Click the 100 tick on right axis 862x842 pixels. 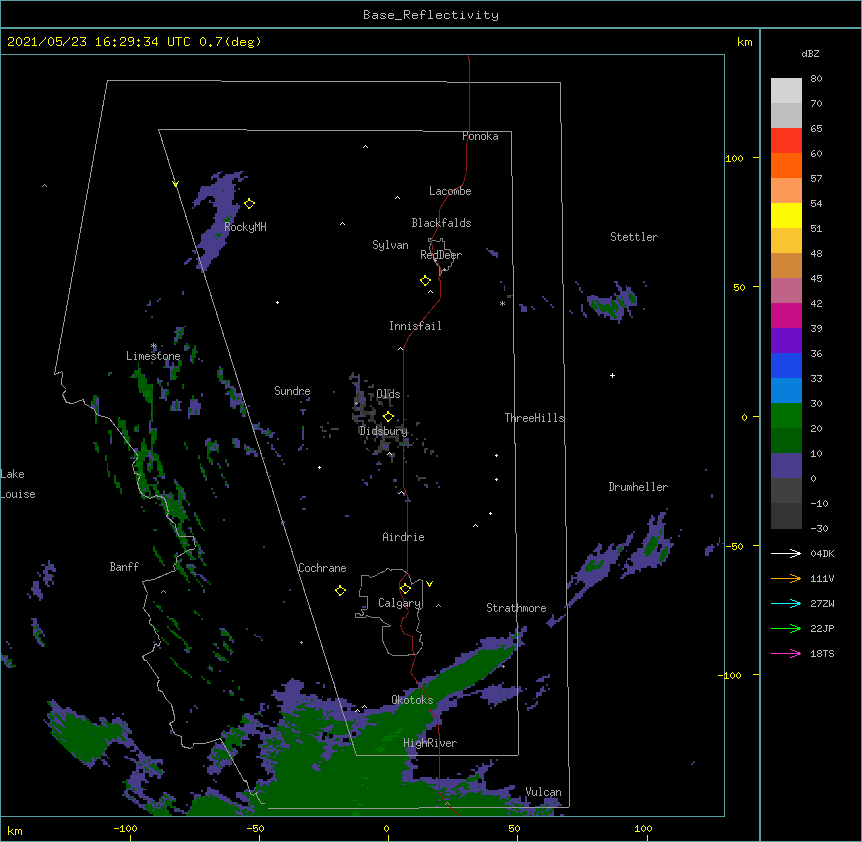734,158
